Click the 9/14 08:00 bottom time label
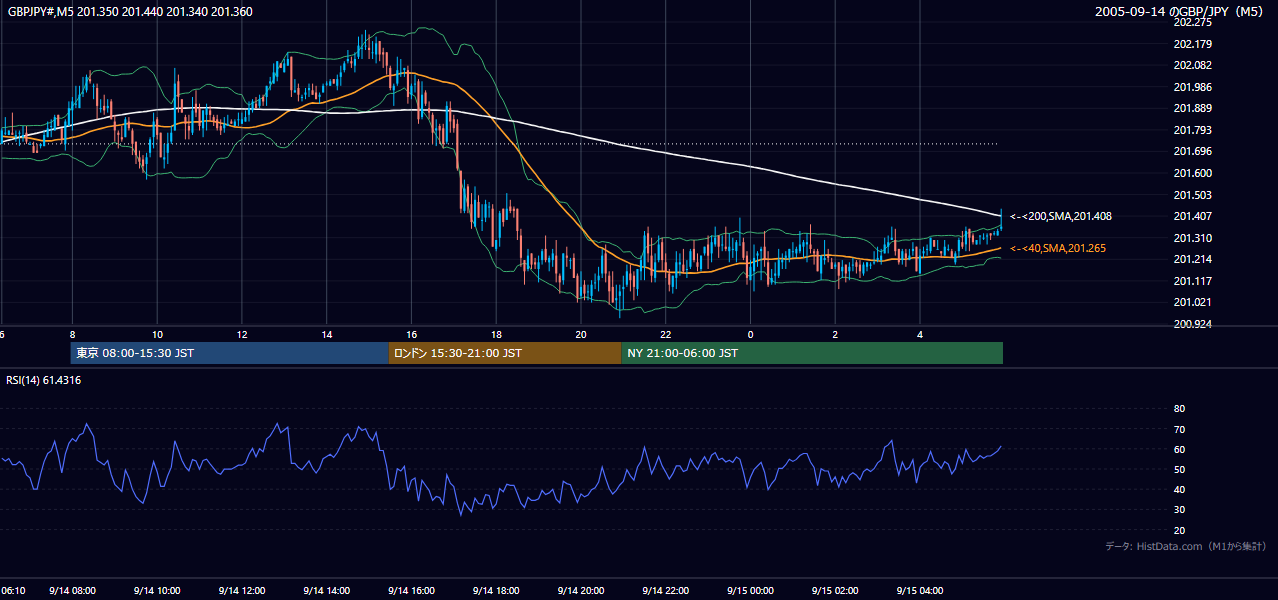This screenshot has height=600, width=1278. point(72,591)
